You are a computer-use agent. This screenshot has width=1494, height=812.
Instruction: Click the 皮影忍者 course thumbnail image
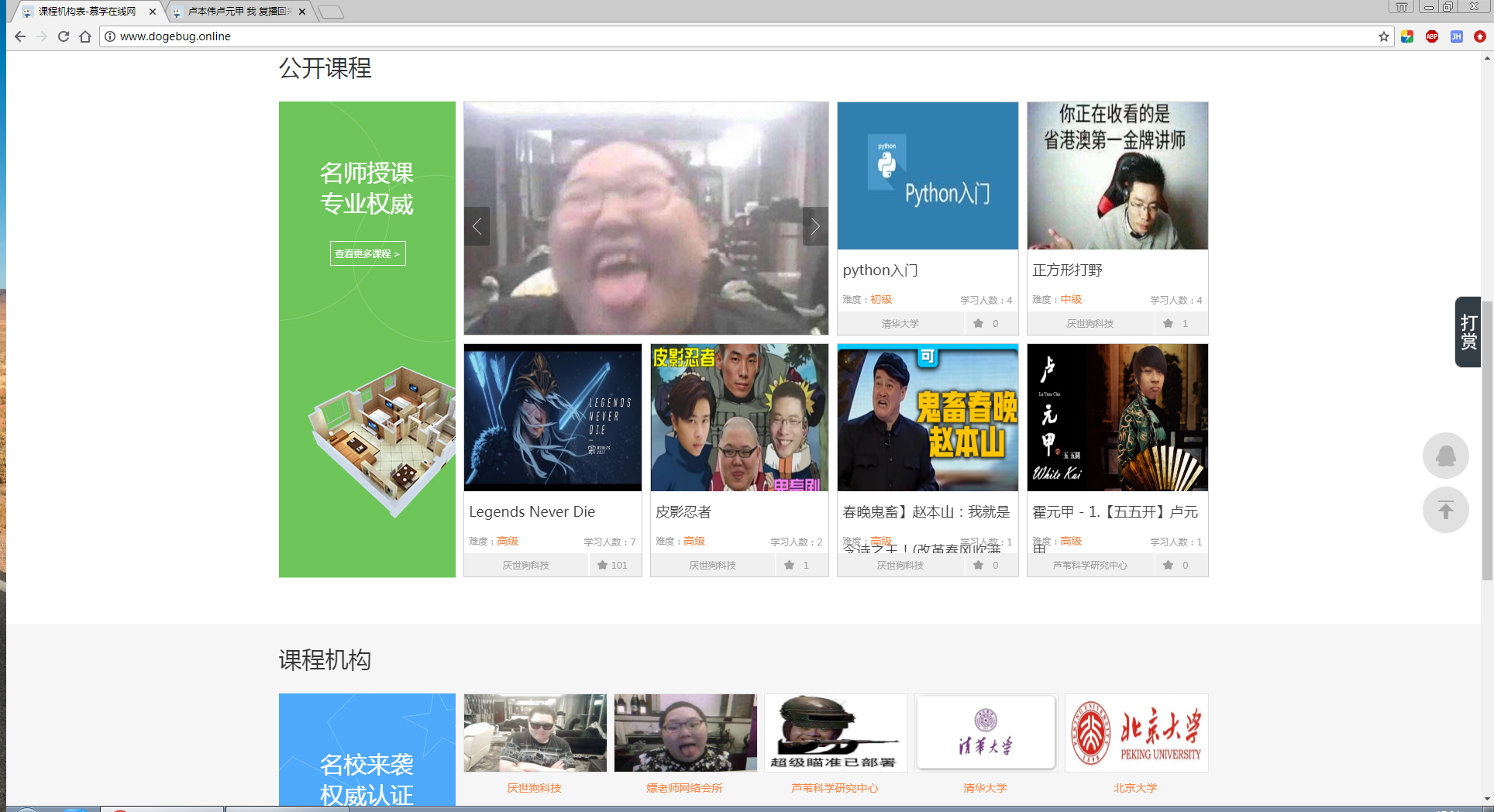click(739, 418)
